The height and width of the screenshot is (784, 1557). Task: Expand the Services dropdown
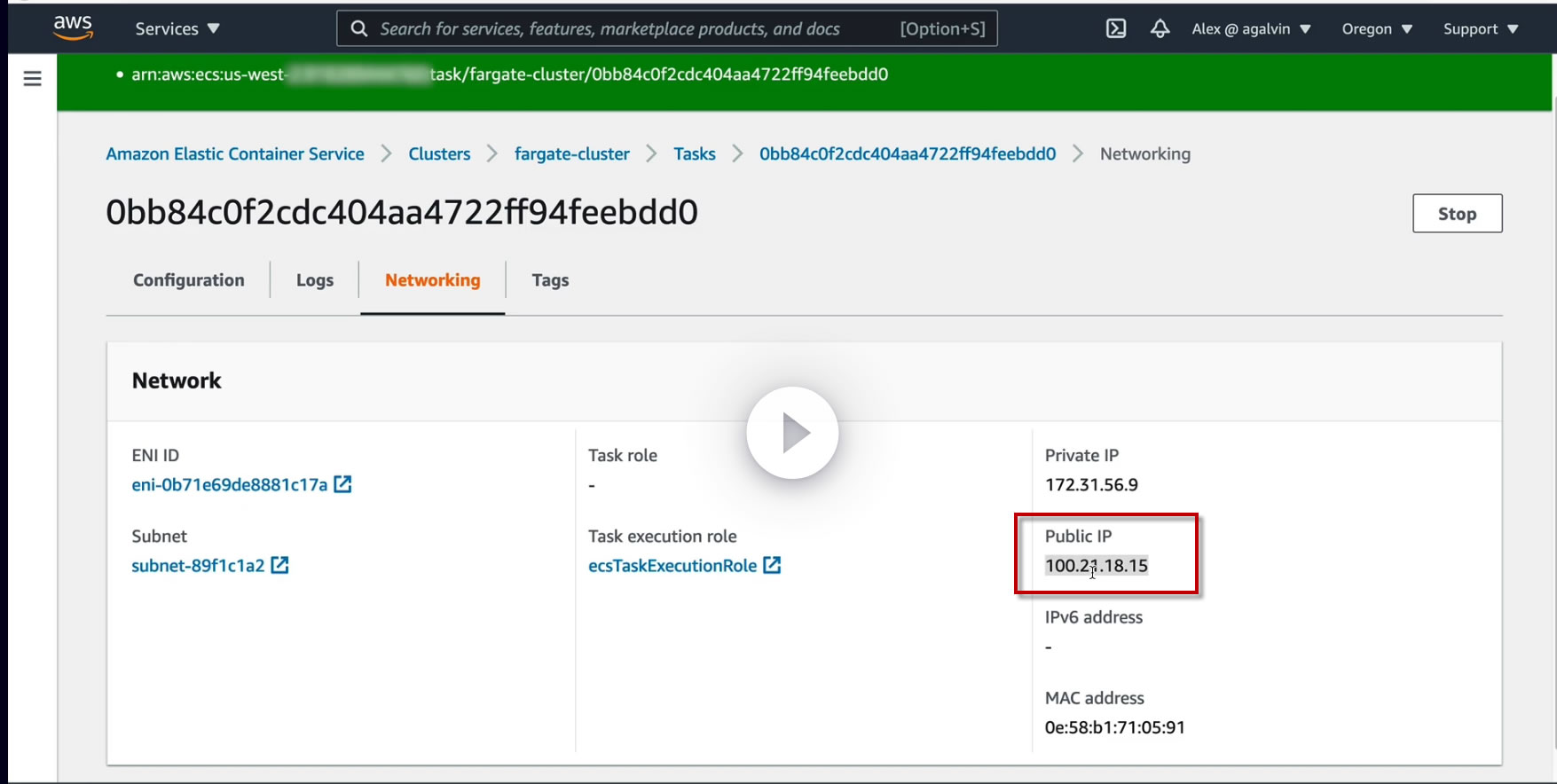(x=177, y=28)
